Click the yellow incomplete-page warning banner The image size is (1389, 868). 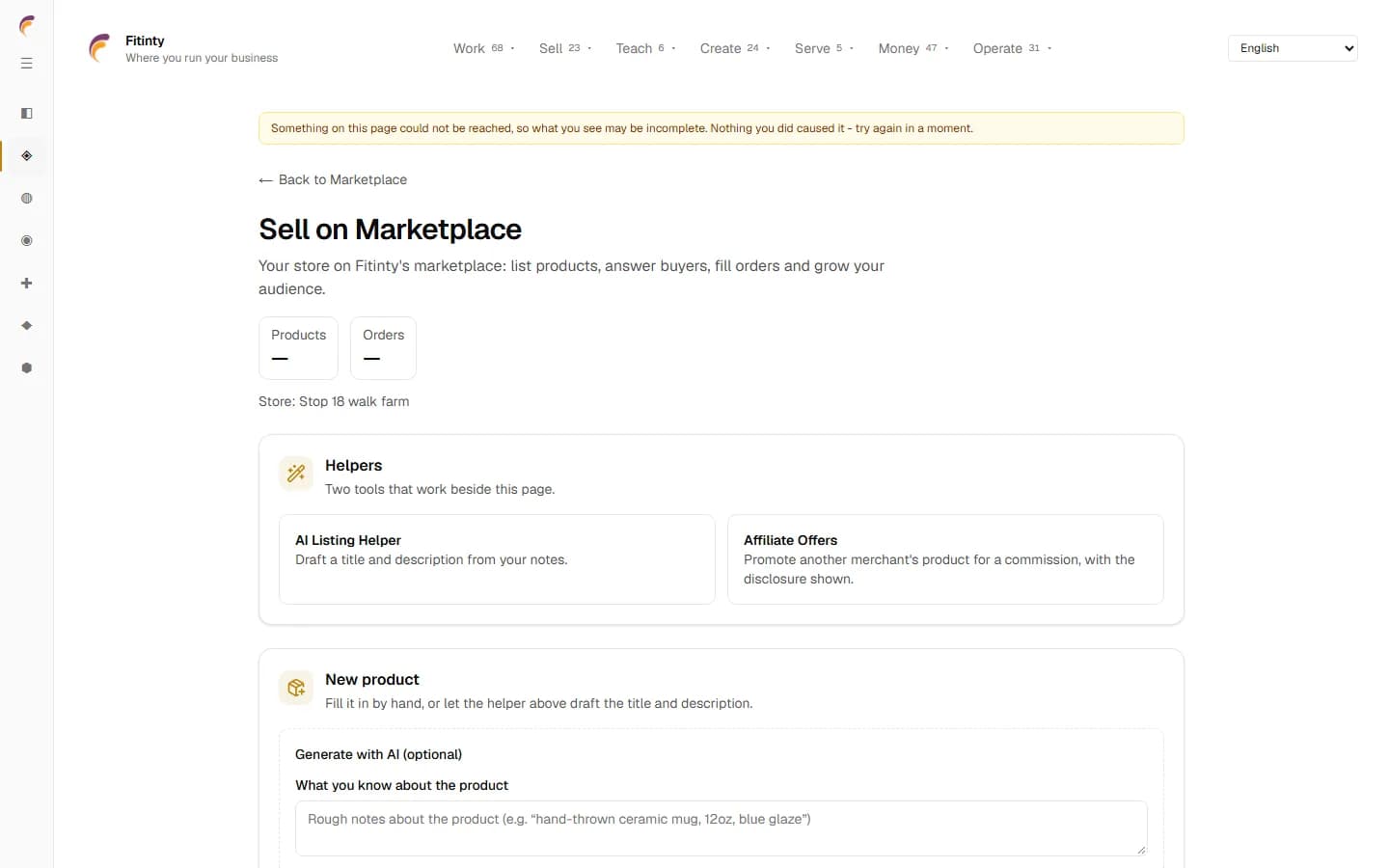722,128
